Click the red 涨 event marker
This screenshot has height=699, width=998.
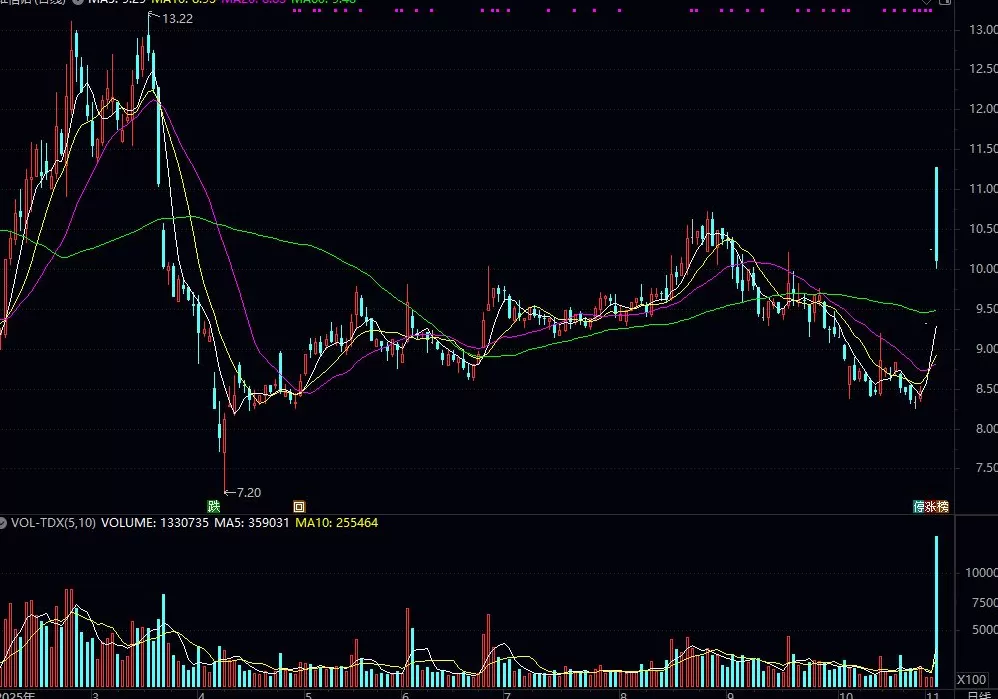point(931,506)
